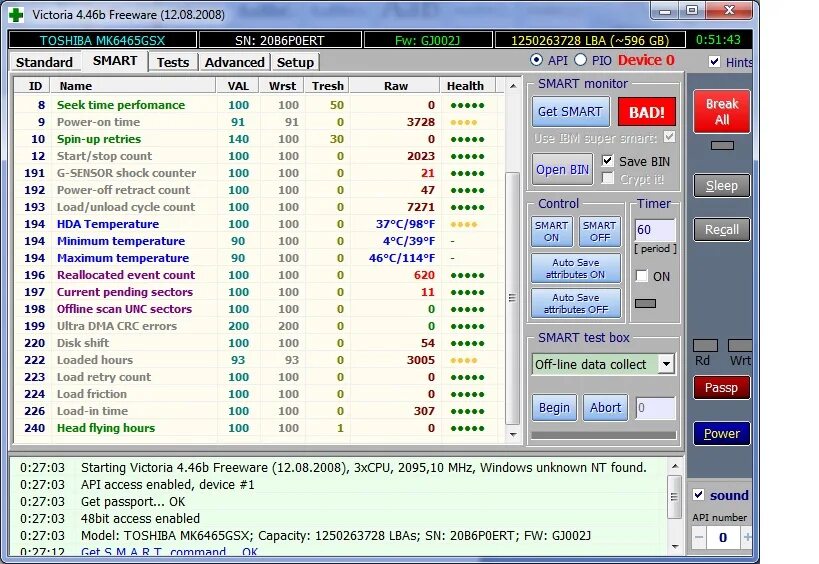Click the API number field showing 0

click(x=723, y=537)
